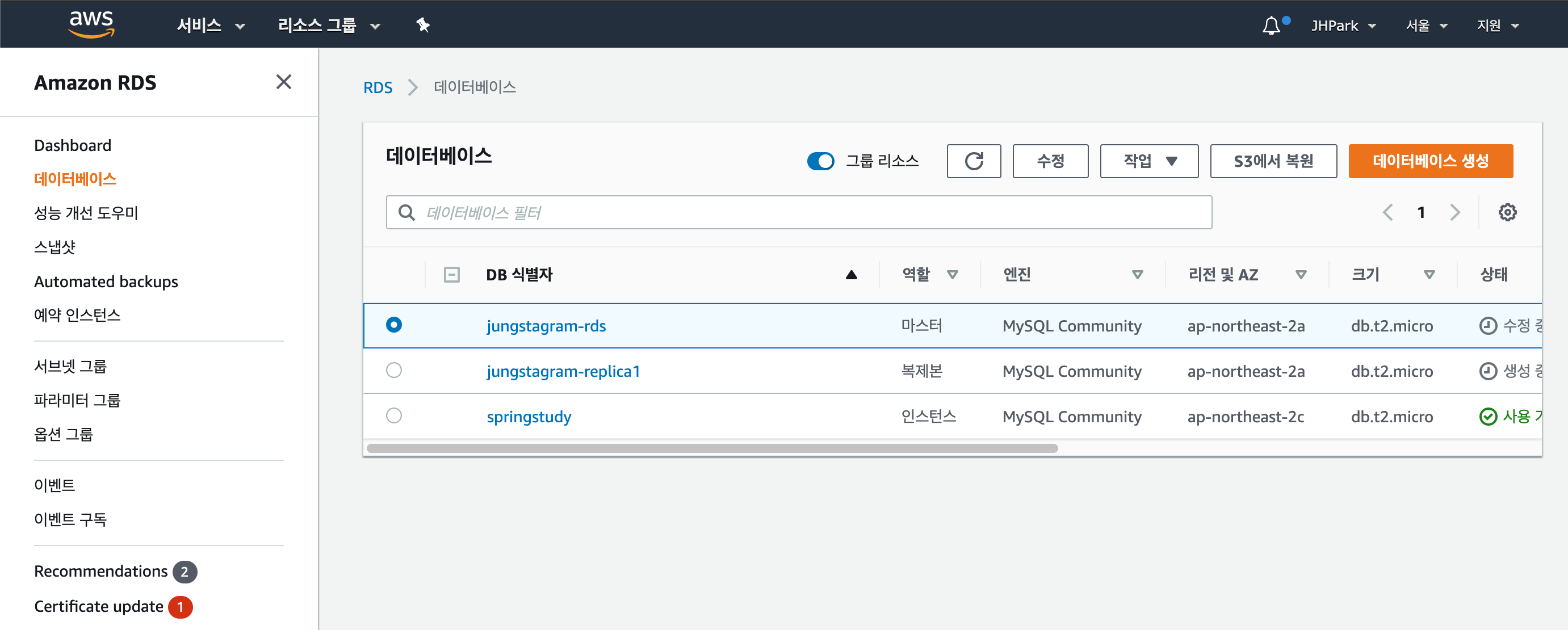Click the AWS logo home icon
1568x630 pixels.
[x=91, y=24]
